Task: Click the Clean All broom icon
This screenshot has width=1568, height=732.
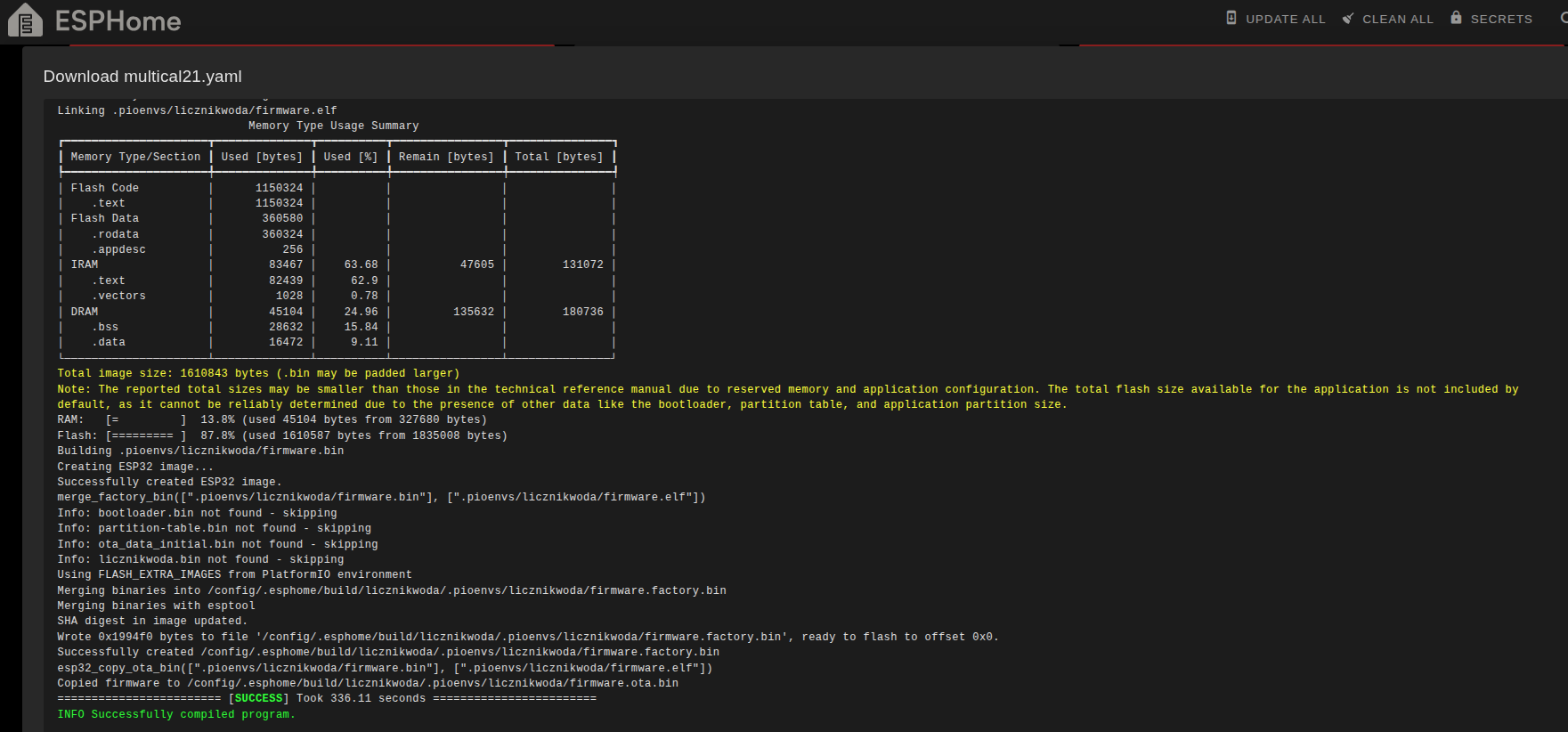Action: tap(1348, 18)
